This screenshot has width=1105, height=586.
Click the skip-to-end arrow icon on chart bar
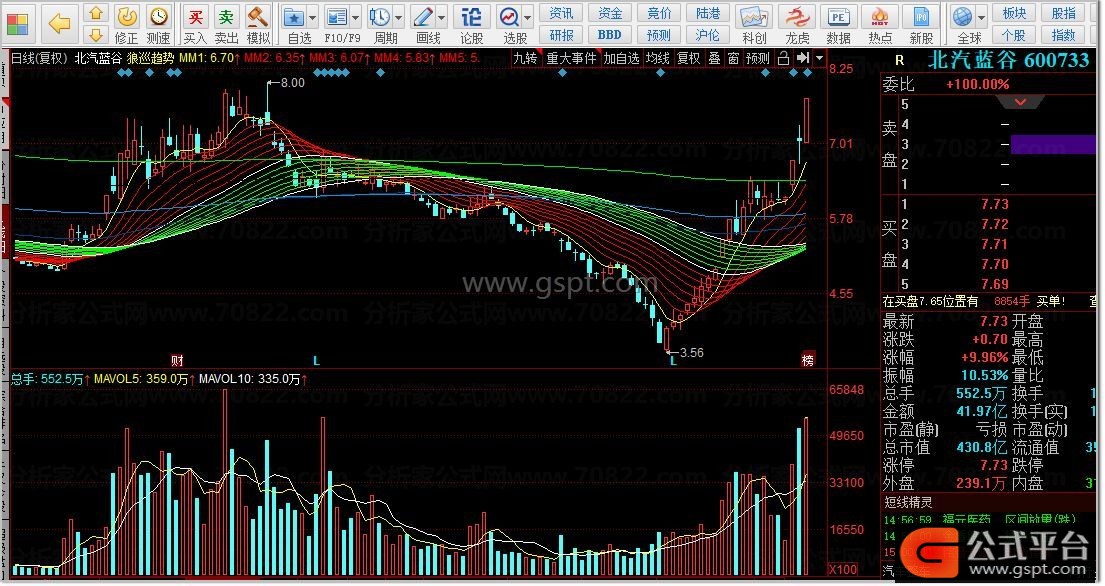coord(803,58)
